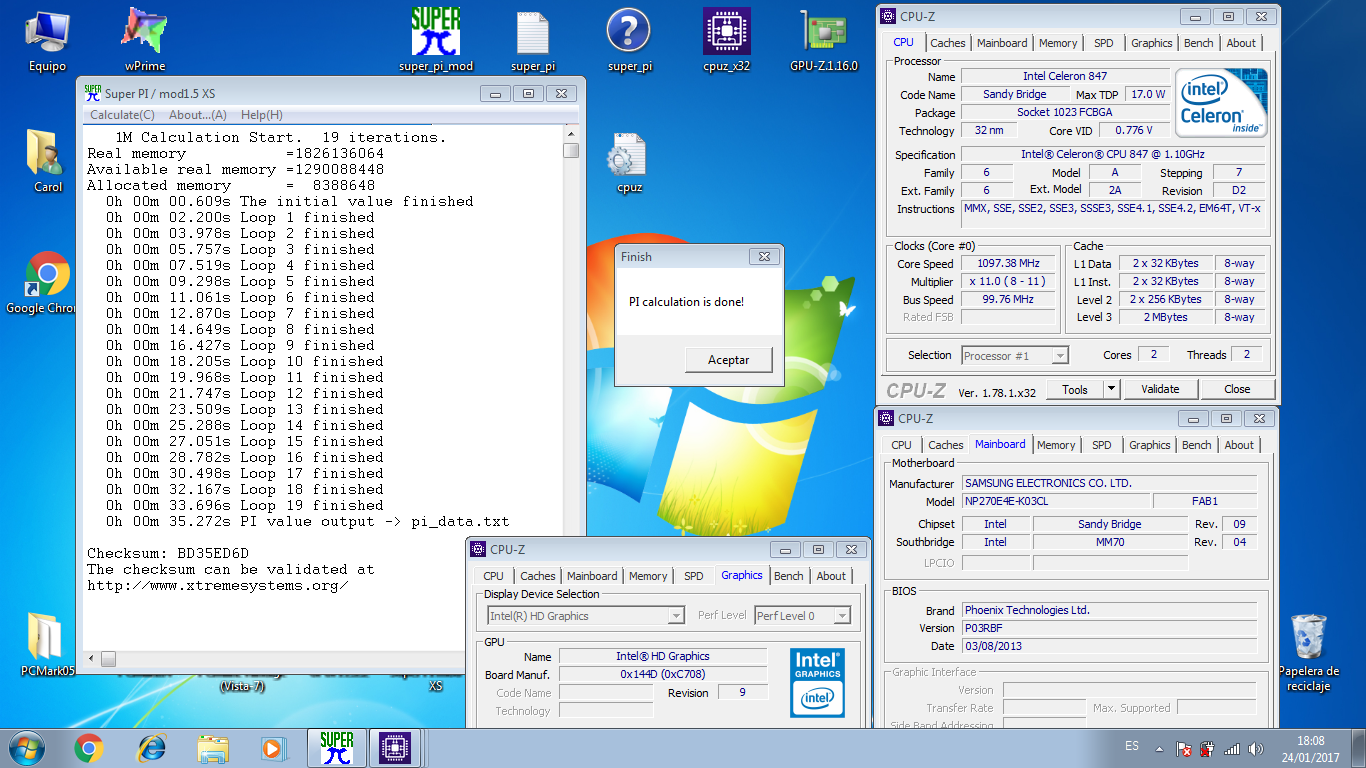Screen dimensions: 1366x768
Task: Switch to Memory tab in top CPU-Z window
Action: [x=1058, y=43]
